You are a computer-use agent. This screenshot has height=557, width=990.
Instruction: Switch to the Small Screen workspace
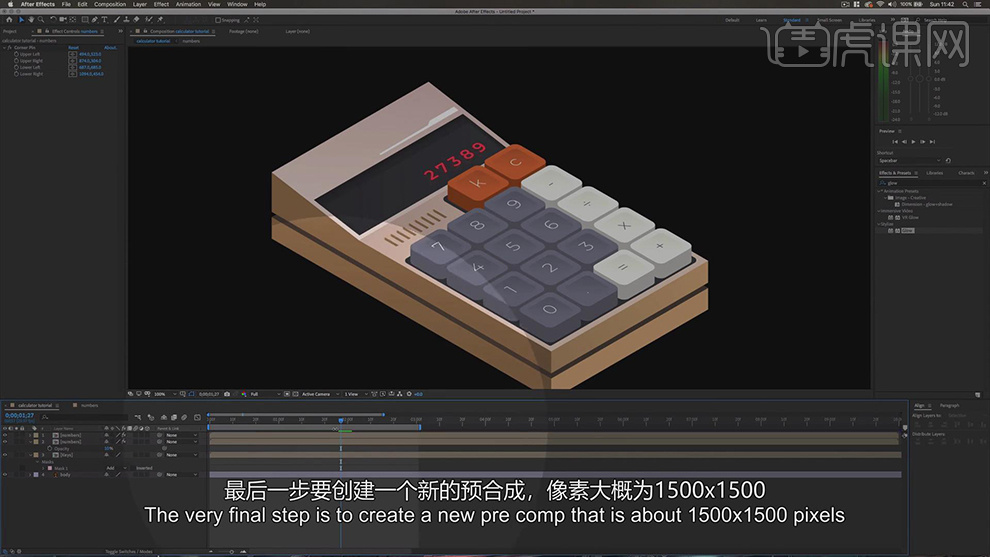(x=830, y=20)
